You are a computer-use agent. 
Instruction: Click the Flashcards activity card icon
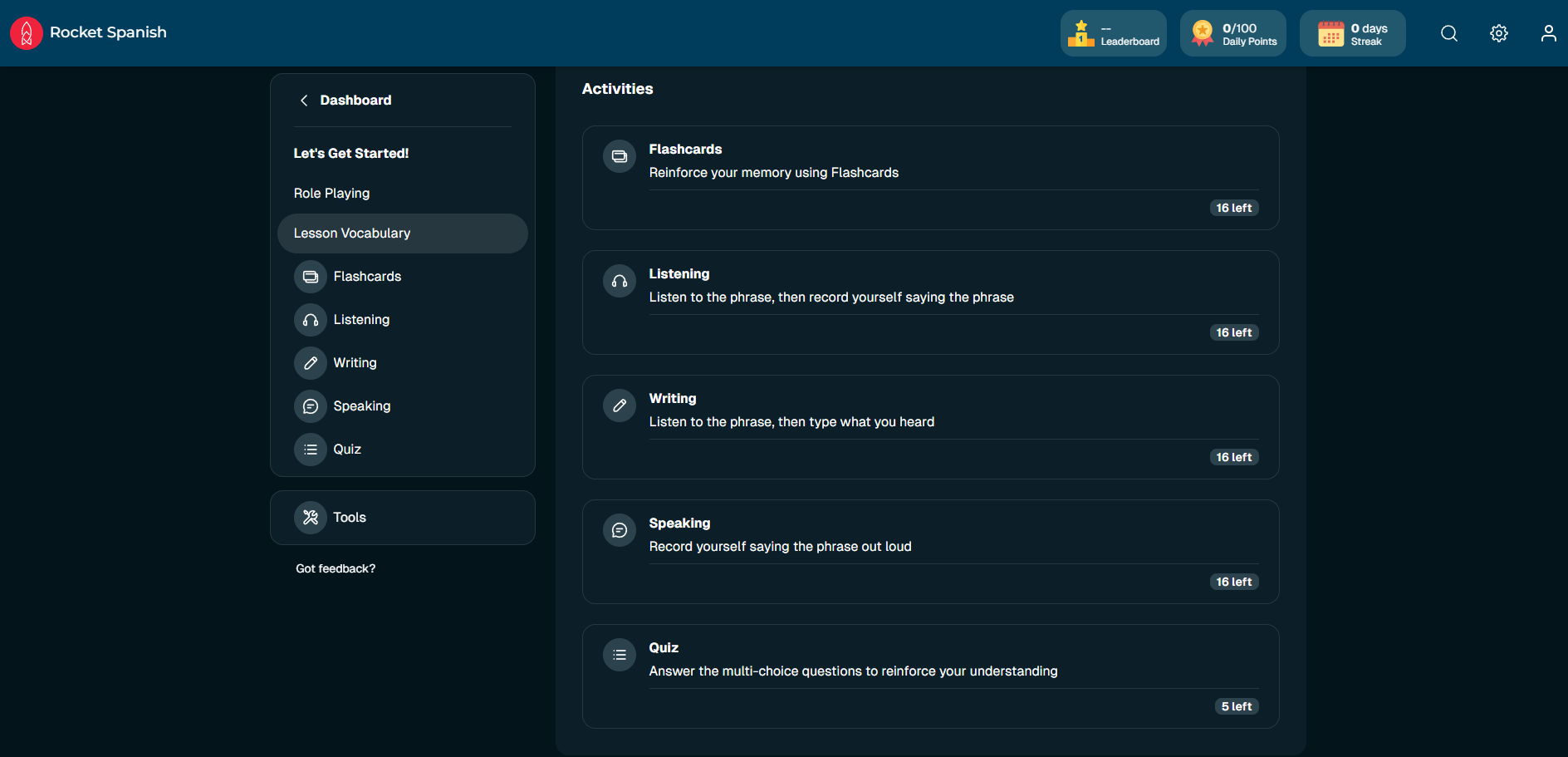(x=620, y=156)
